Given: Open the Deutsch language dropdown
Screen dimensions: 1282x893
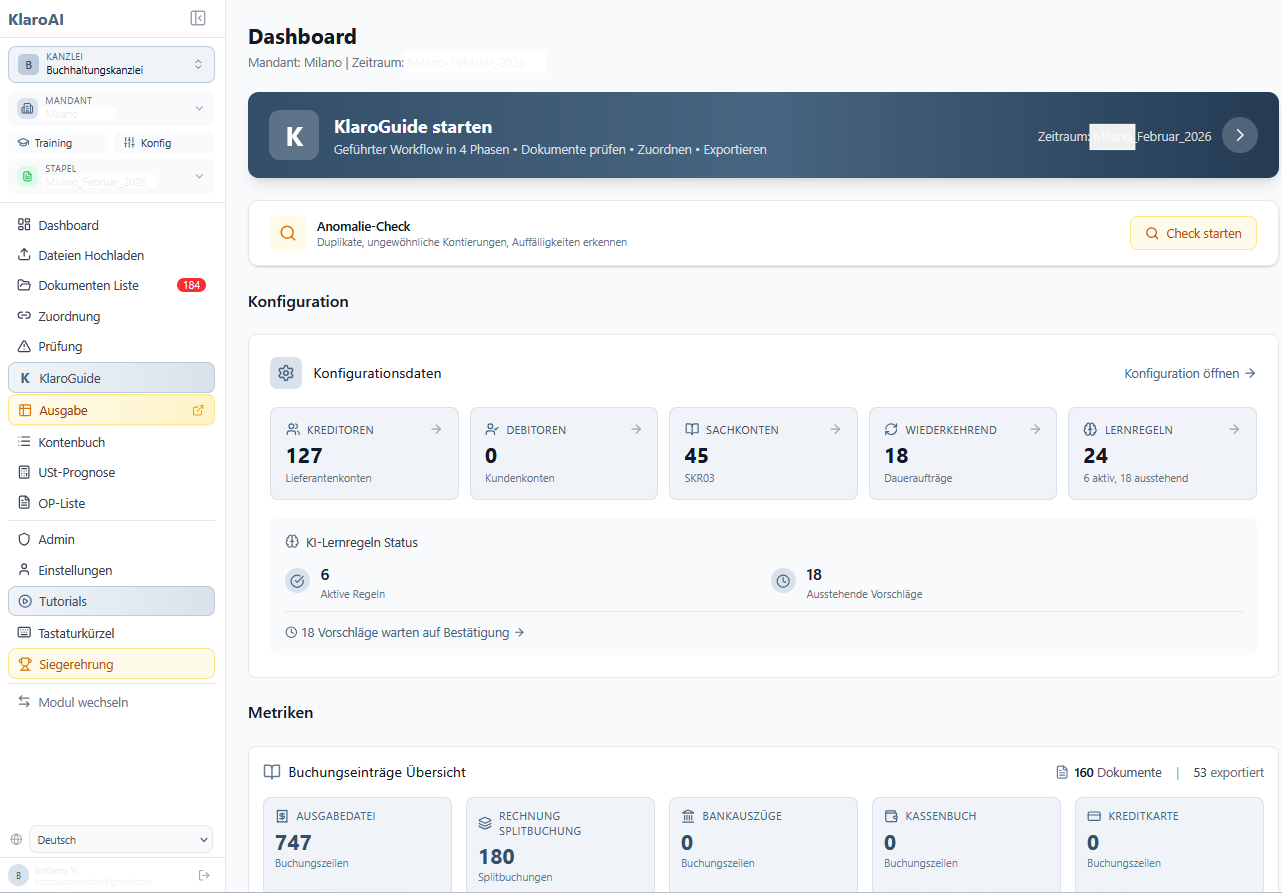Looking at the screenshot, I should click(x=121, y=840).
